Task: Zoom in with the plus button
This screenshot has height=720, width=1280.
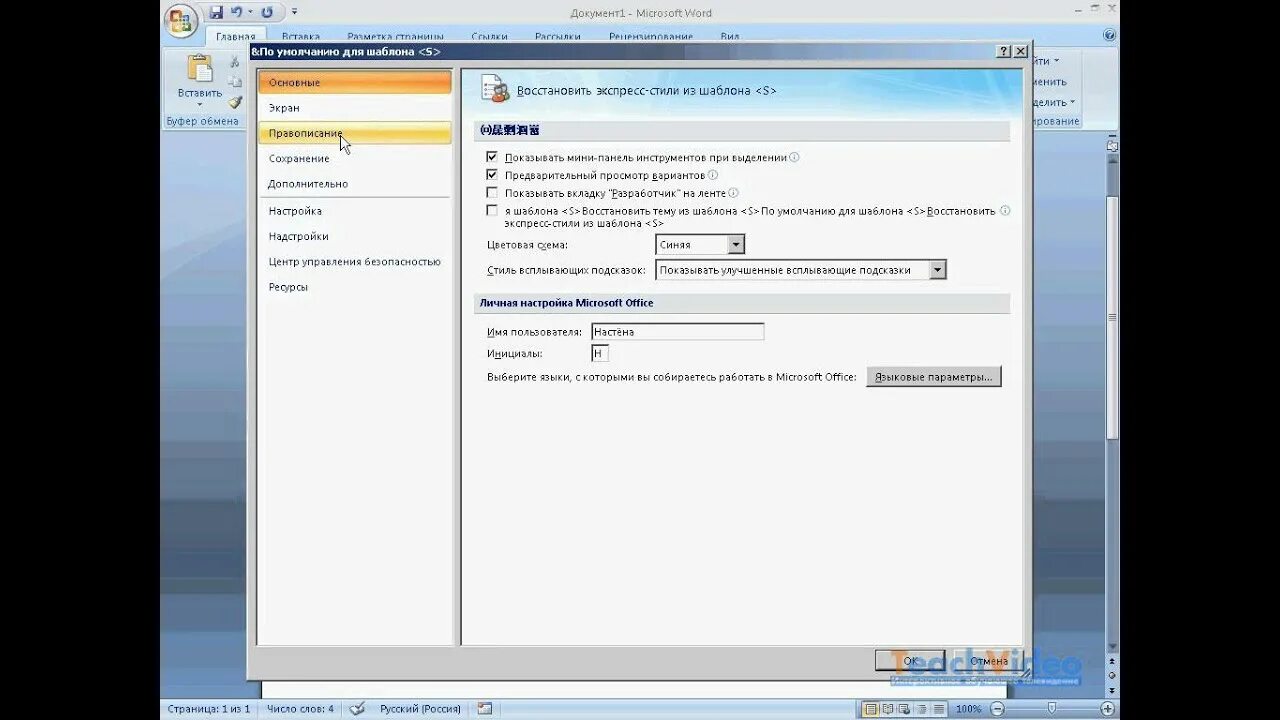Action: [x=1107, y=709]
